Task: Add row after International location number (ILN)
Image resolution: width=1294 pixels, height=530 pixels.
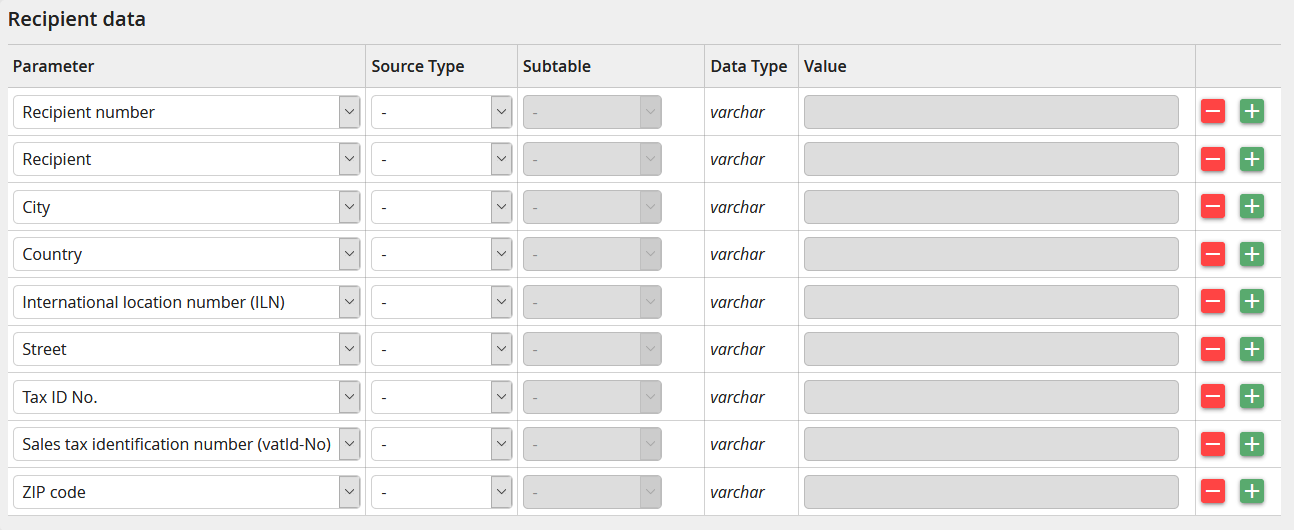Action: point(1252,301)
